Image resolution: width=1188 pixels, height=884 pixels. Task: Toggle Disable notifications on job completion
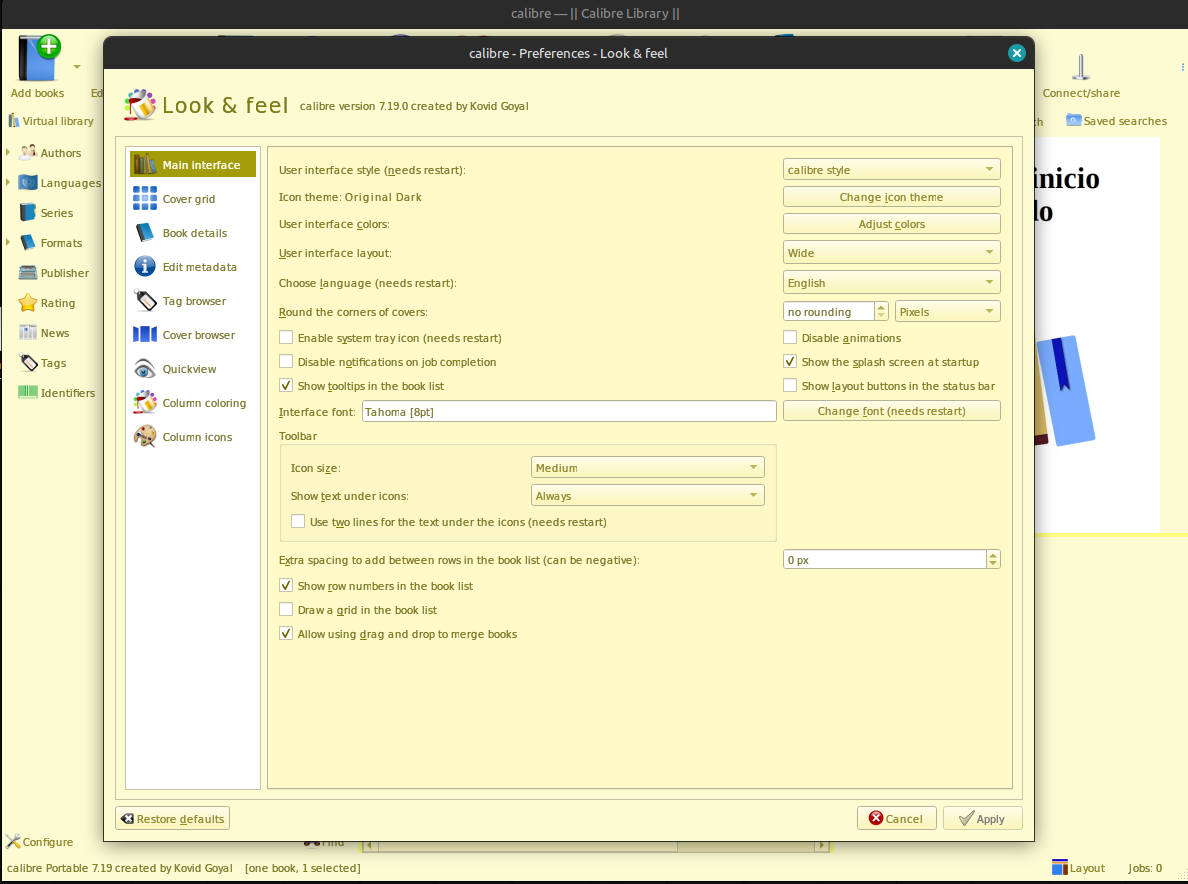click(286, 361)
